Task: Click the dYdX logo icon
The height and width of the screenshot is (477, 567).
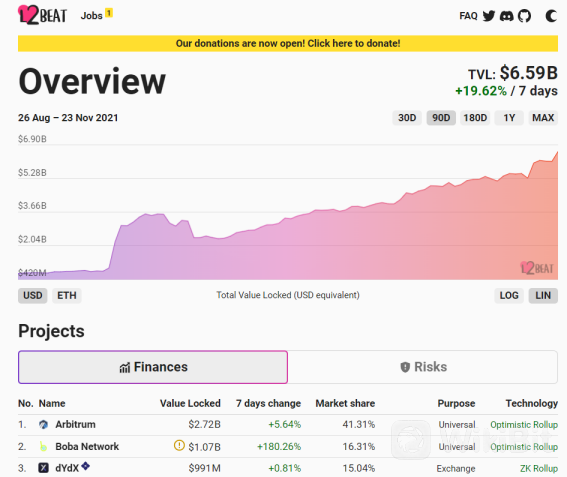Action: click(x=43, y=468)
